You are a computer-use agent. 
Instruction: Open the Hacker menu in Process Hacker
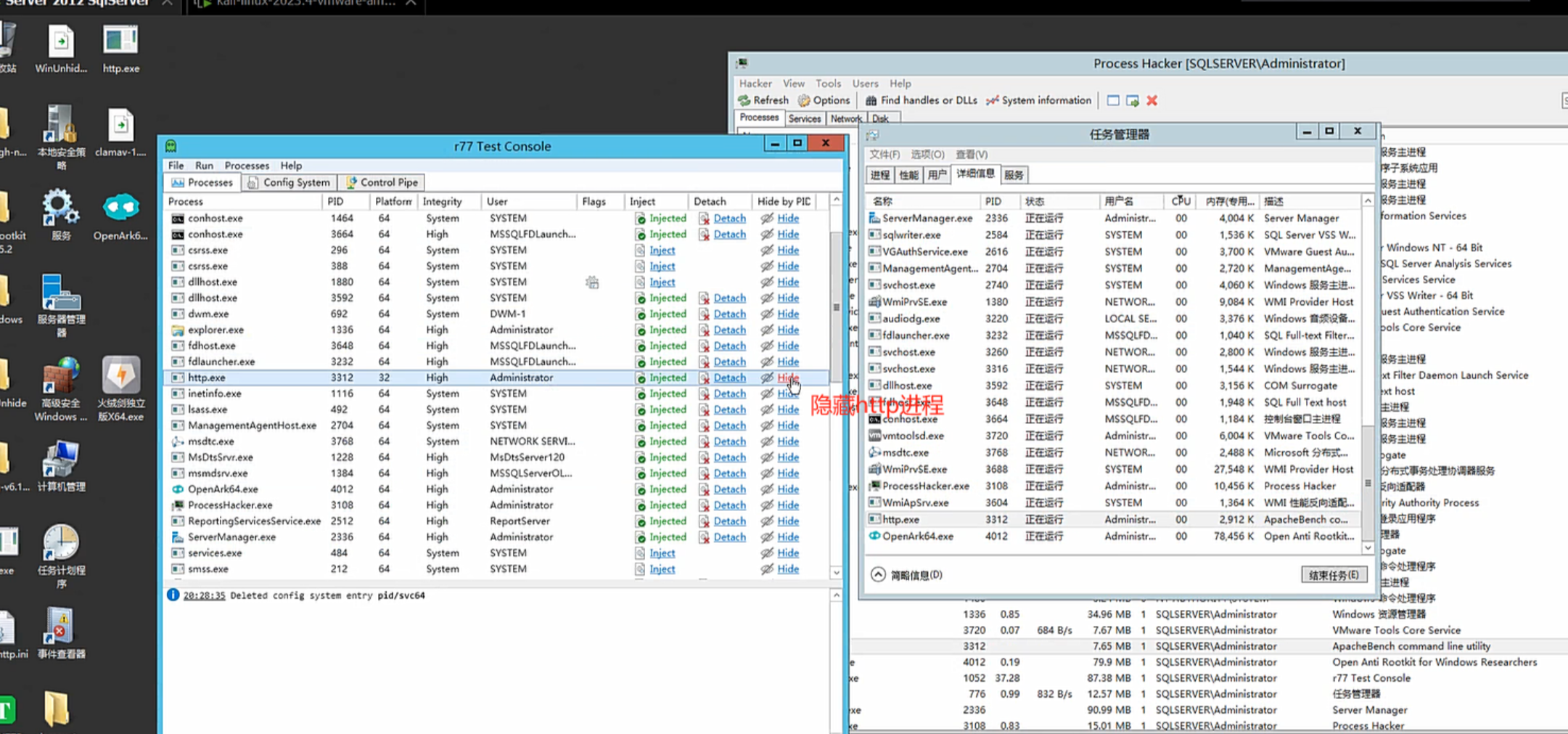[755, 83]
